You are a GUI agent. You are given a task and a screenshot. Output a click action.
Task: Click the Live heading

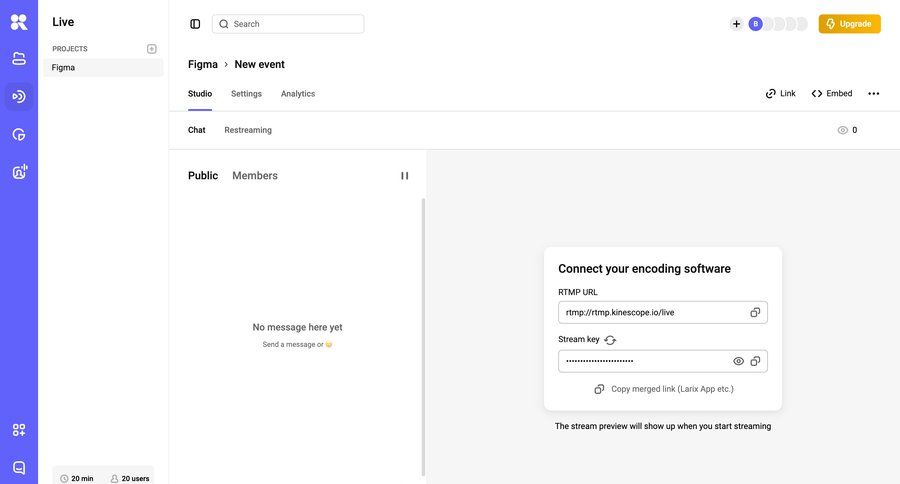coord(63,22)
